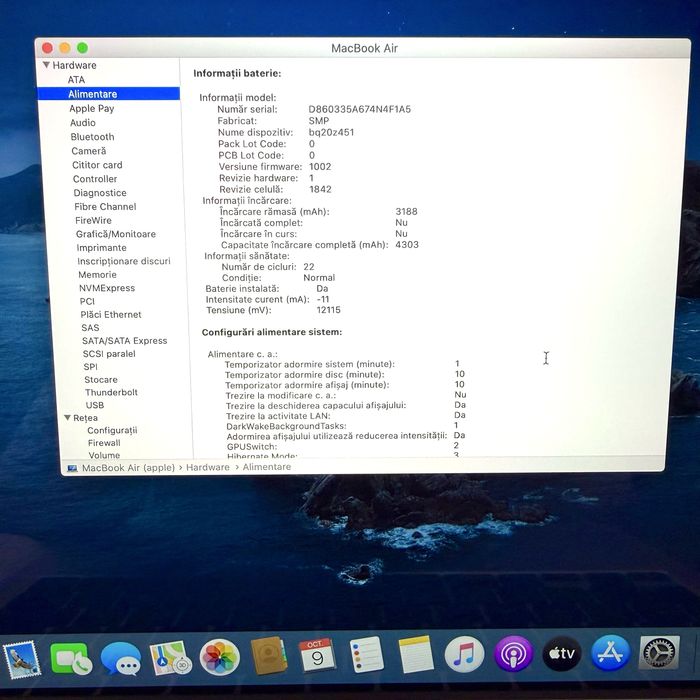Select Stocare in the sidebar

(x=101, y=379)
